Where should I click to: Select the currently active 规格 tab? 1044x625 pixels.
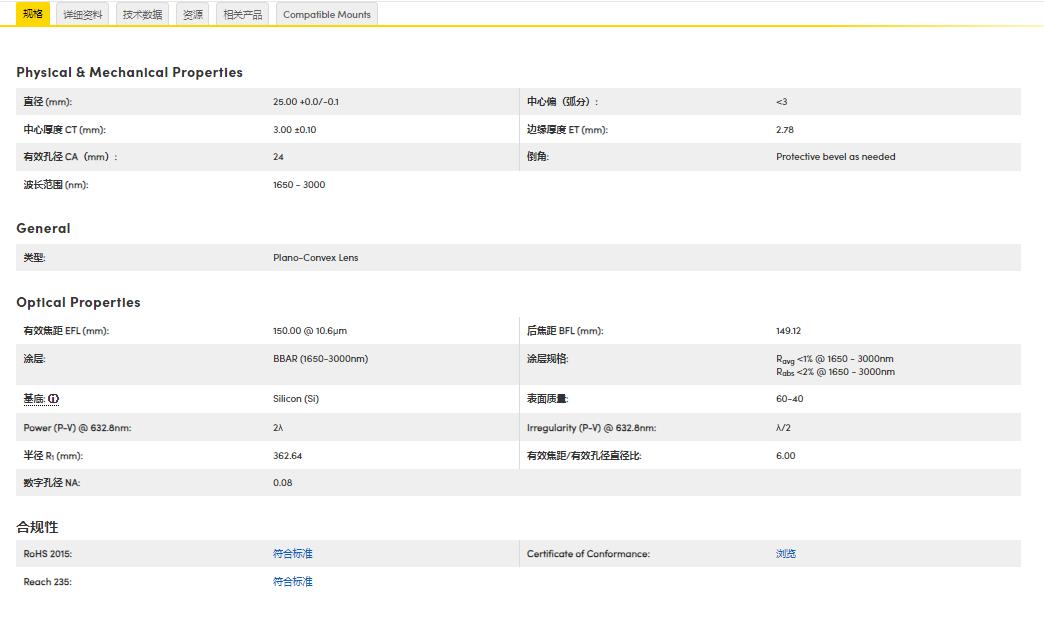pyautogui.click(x=32, y=14)
